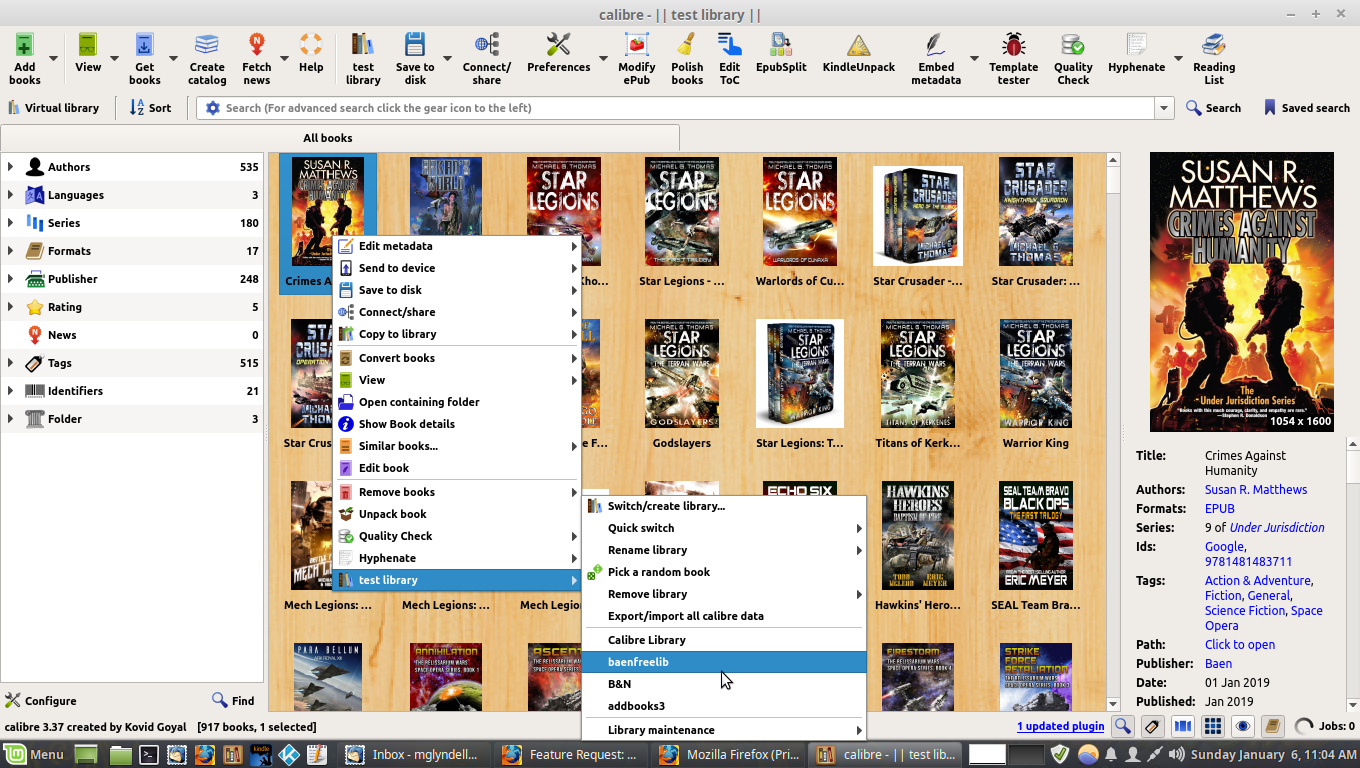Viewport: 1360px width, 768px height.
Task: Choose Edit metadata in the context menu
Action: 457,246
